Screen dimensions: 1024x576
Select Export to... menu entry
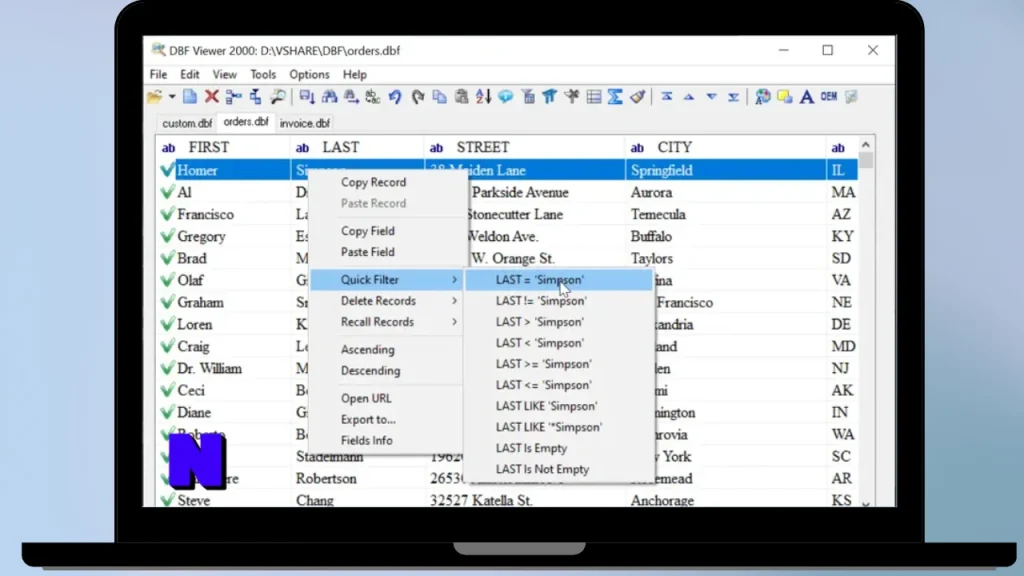(387, 419)
